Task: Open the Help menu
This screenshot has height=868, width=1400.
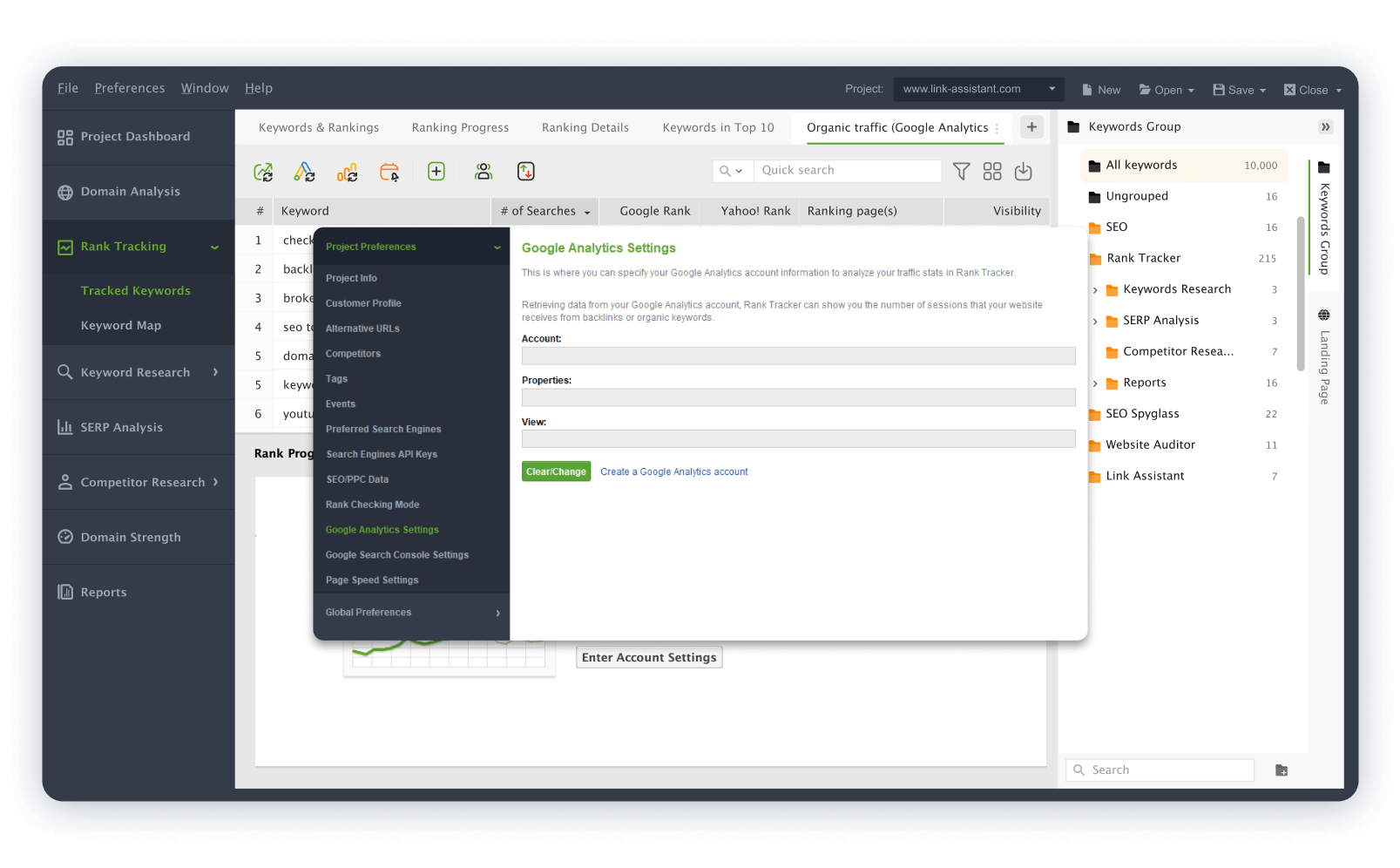Action: [x=259, y=88]
